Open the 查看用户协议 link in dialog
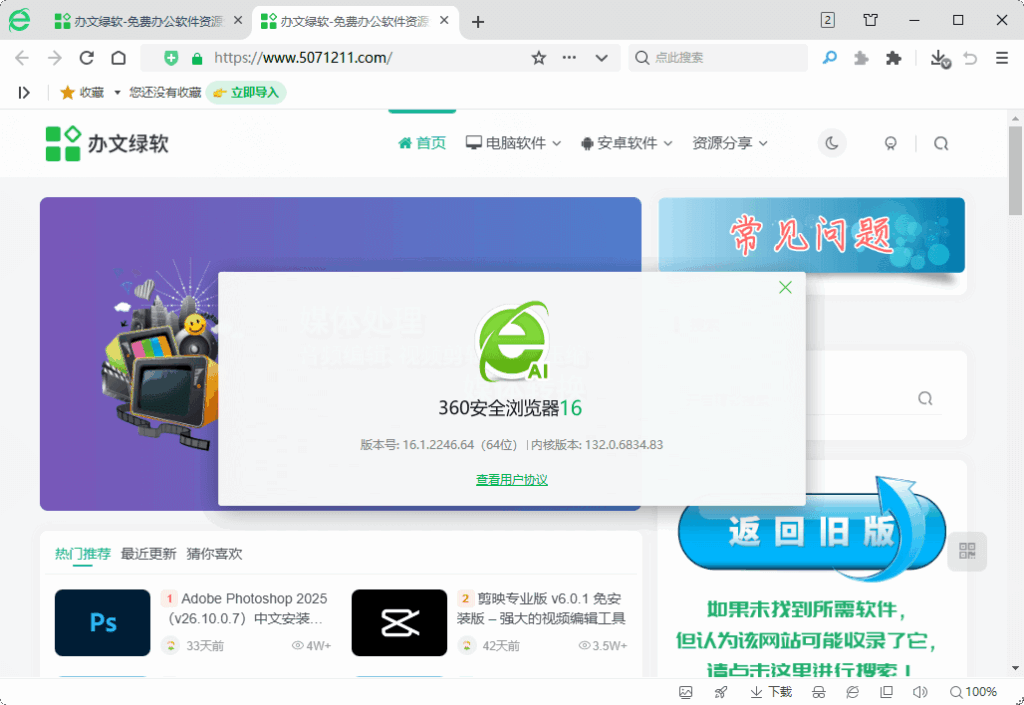The width and height of the screenshot is (1024, 705). click(x=511, y=479)
